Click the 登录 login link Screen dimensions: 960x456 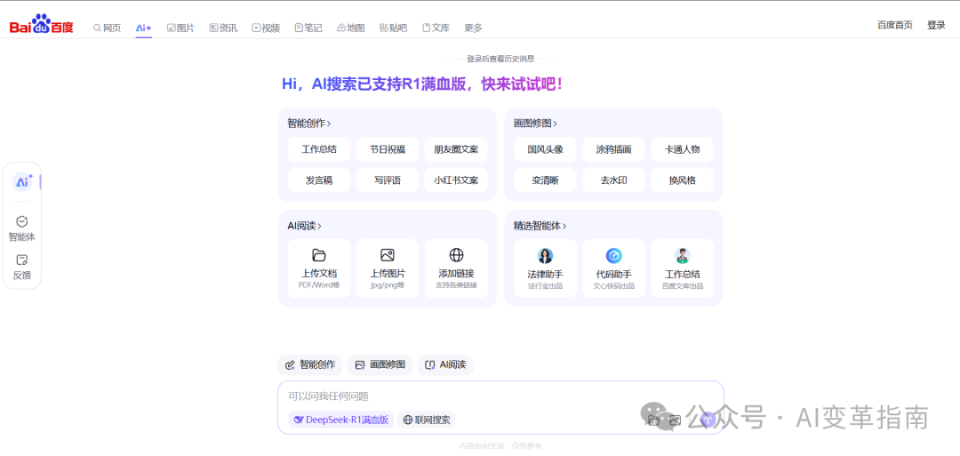936,25
